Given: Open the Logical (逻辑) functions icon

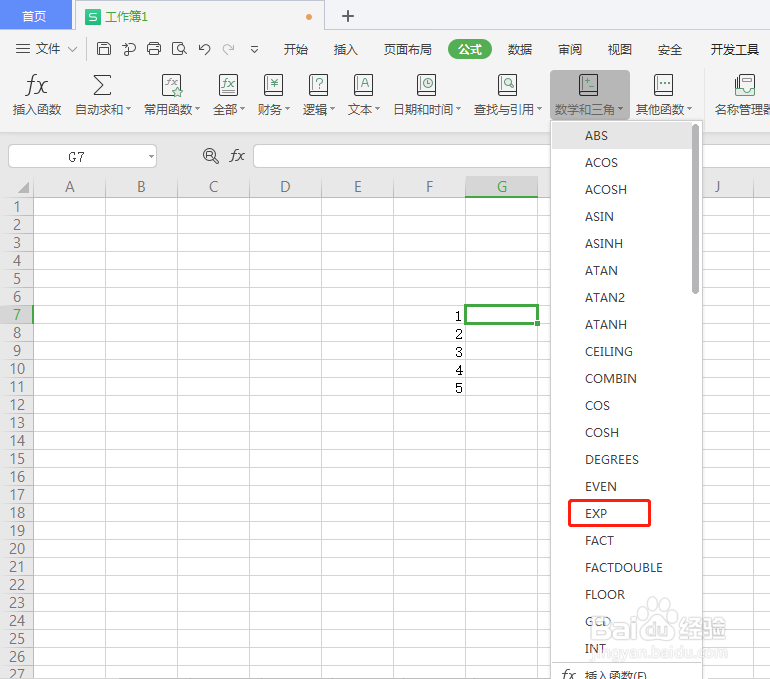Looking at the screenshot, I should 318,85.
